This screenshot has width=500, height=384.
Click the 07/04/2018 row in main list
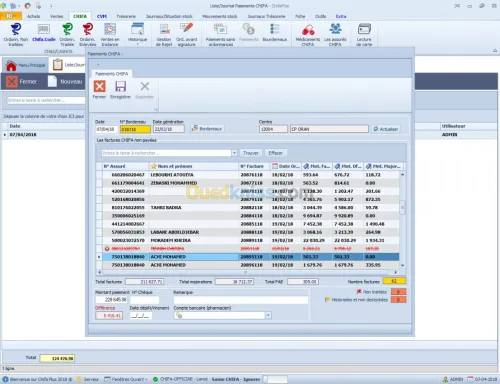coord(43,135)
